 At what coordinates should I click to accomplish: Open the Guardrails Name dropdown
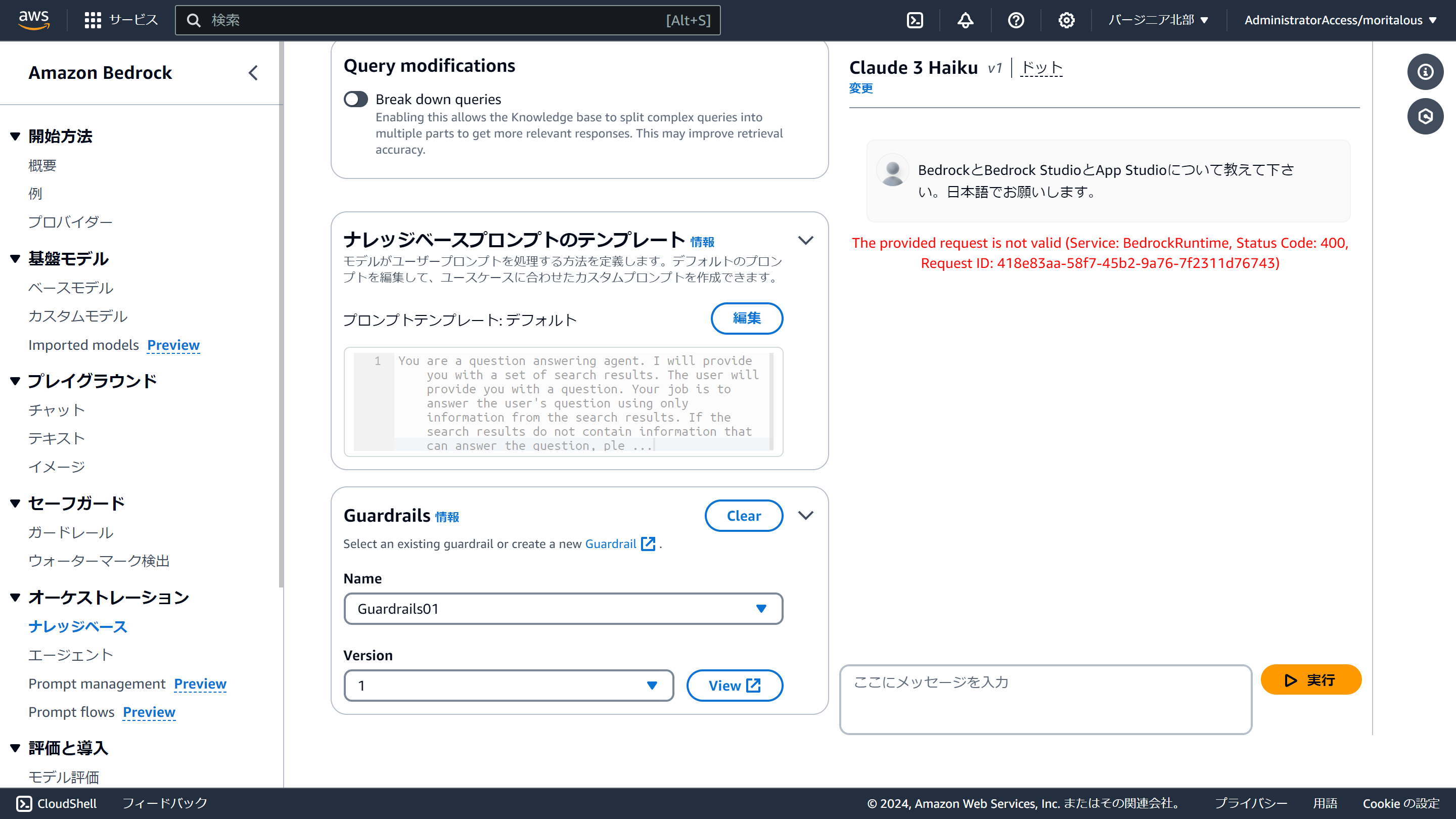pyautogui.click(x=563, y=609)
